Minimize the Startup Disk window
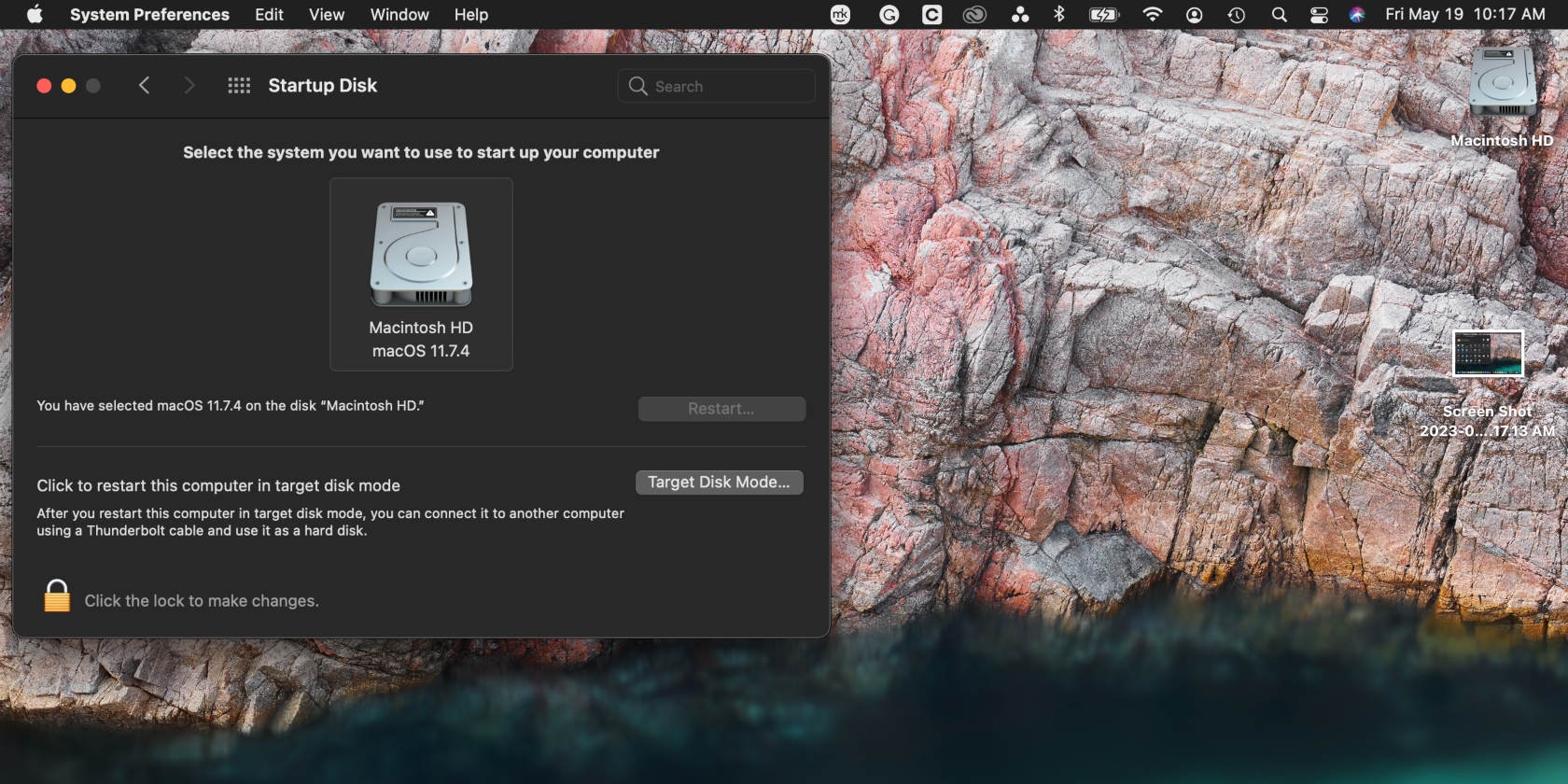1568x784 pixels. click(x=68, y=86)
